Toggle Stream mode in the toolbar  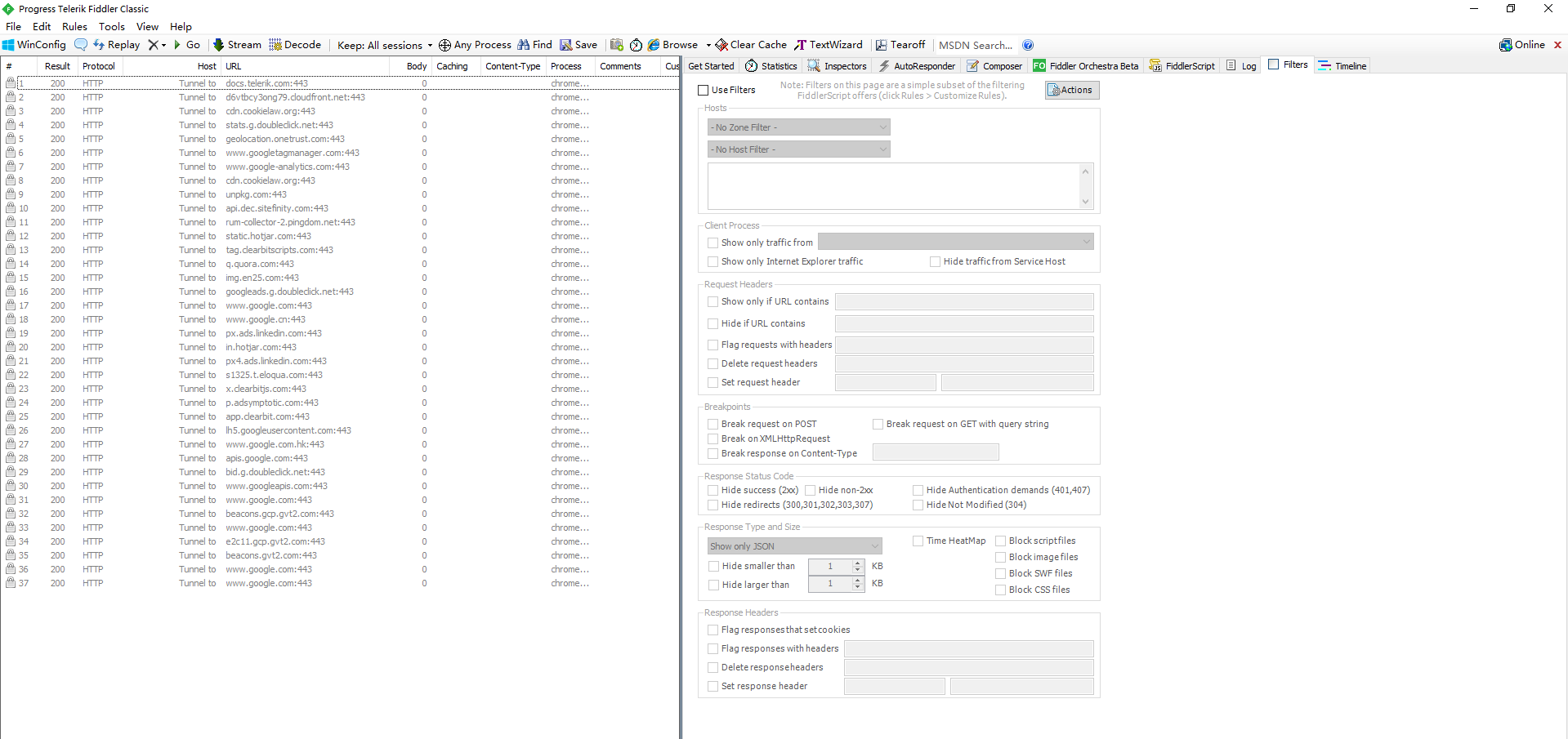(237, 45)
